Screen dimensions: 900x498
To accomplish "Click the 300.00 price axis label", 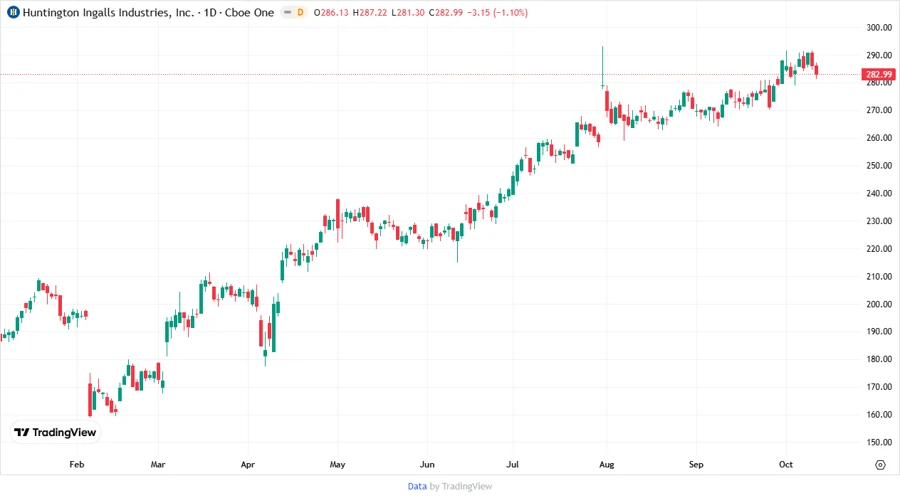I will [x=879, y=28].
